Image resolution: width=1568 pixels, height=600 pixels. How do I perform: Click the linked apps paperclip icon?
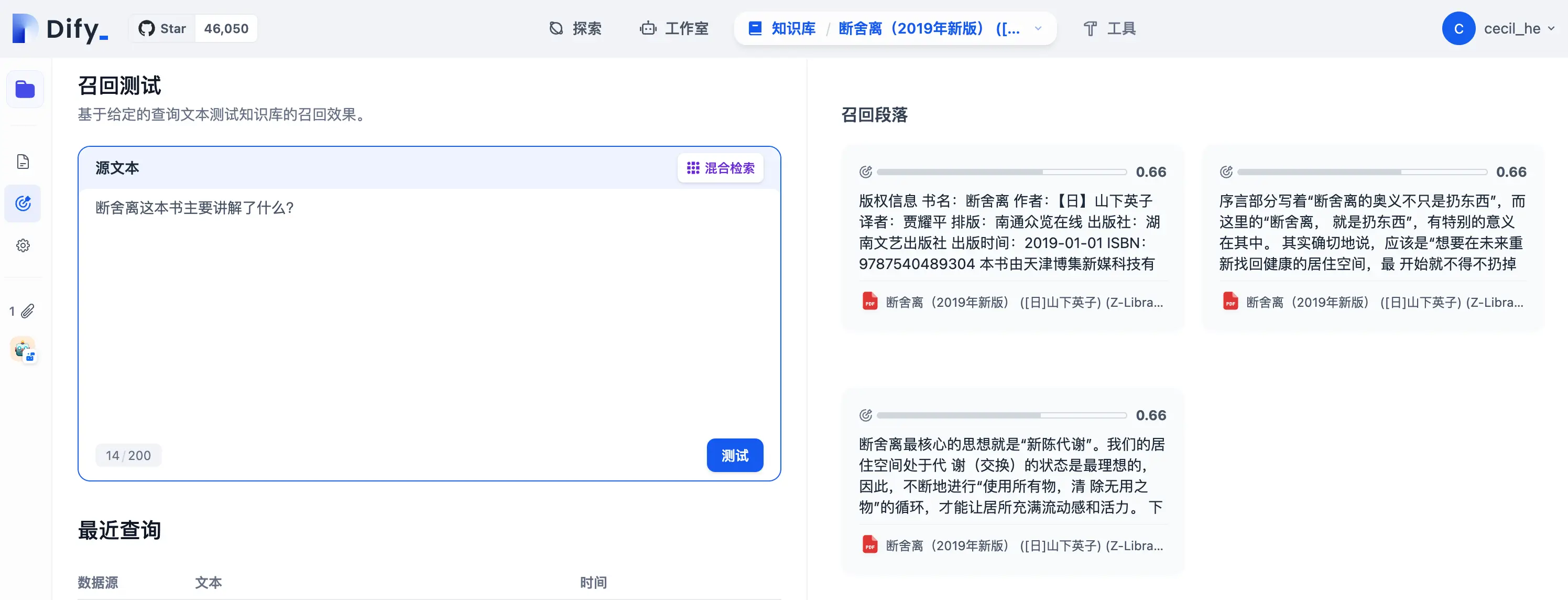(27, 311)
